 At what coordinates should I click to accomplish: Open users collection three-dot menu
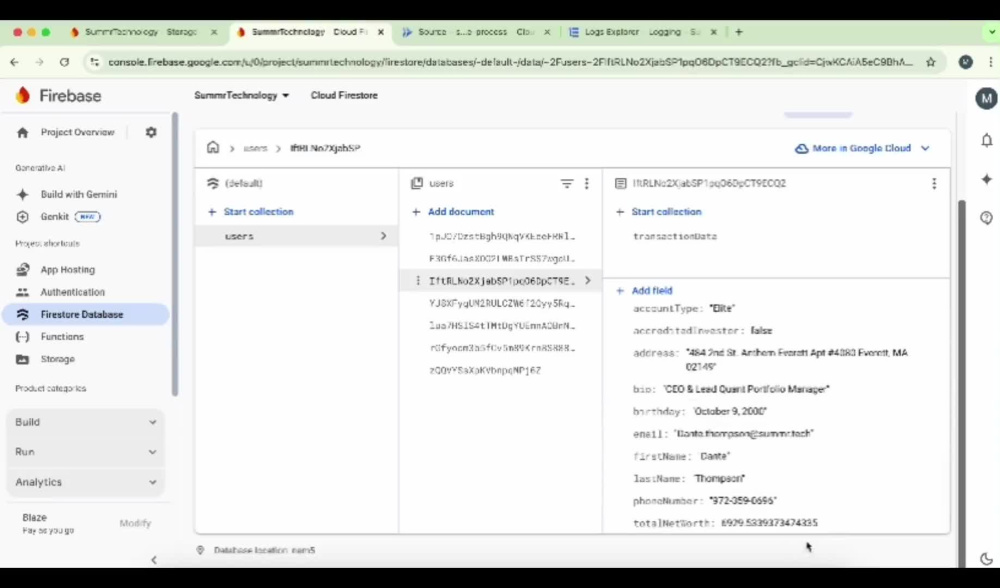point(587,184)
